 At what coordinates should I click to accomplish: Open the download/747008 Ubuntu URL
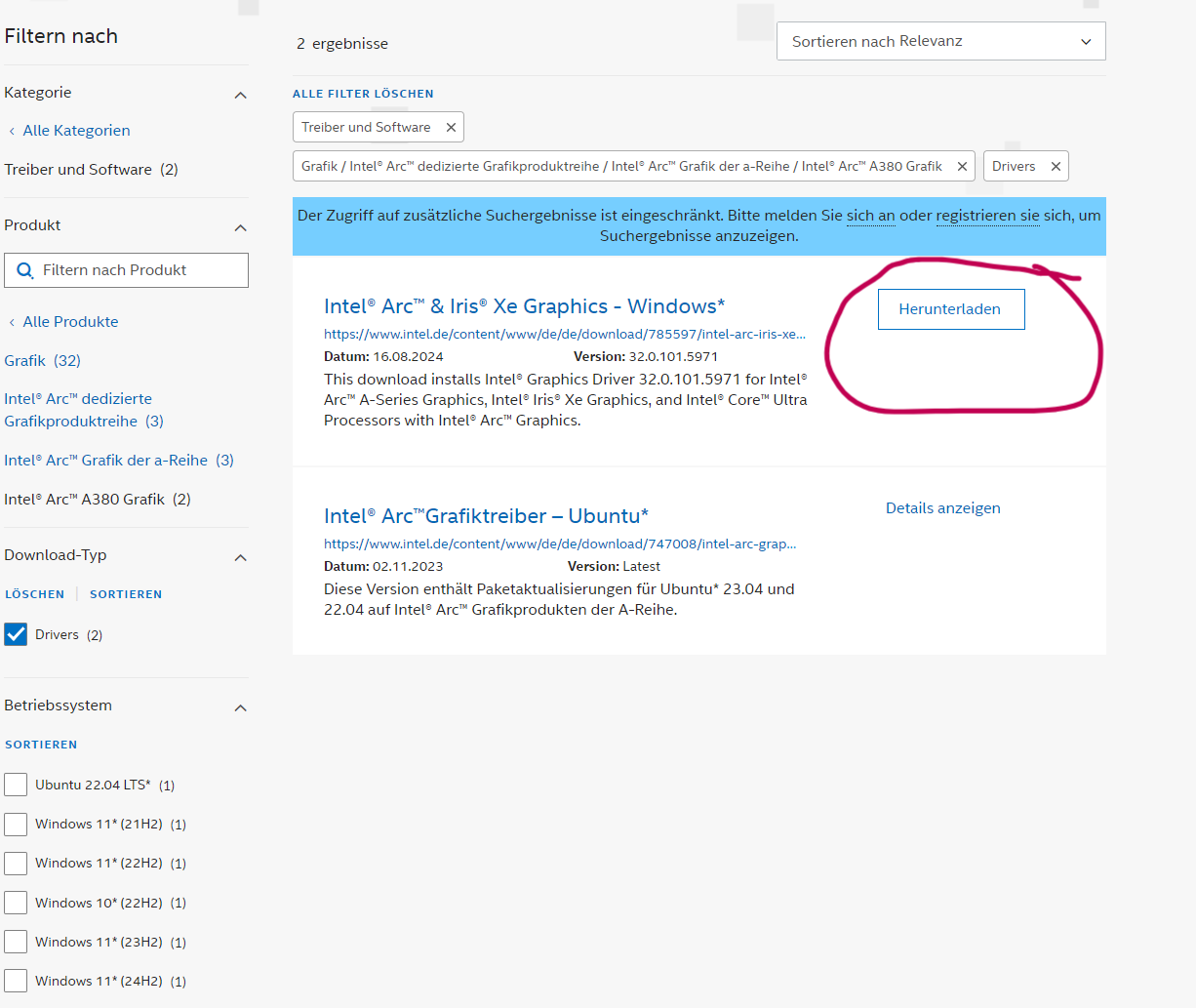[x=560, y=544]
